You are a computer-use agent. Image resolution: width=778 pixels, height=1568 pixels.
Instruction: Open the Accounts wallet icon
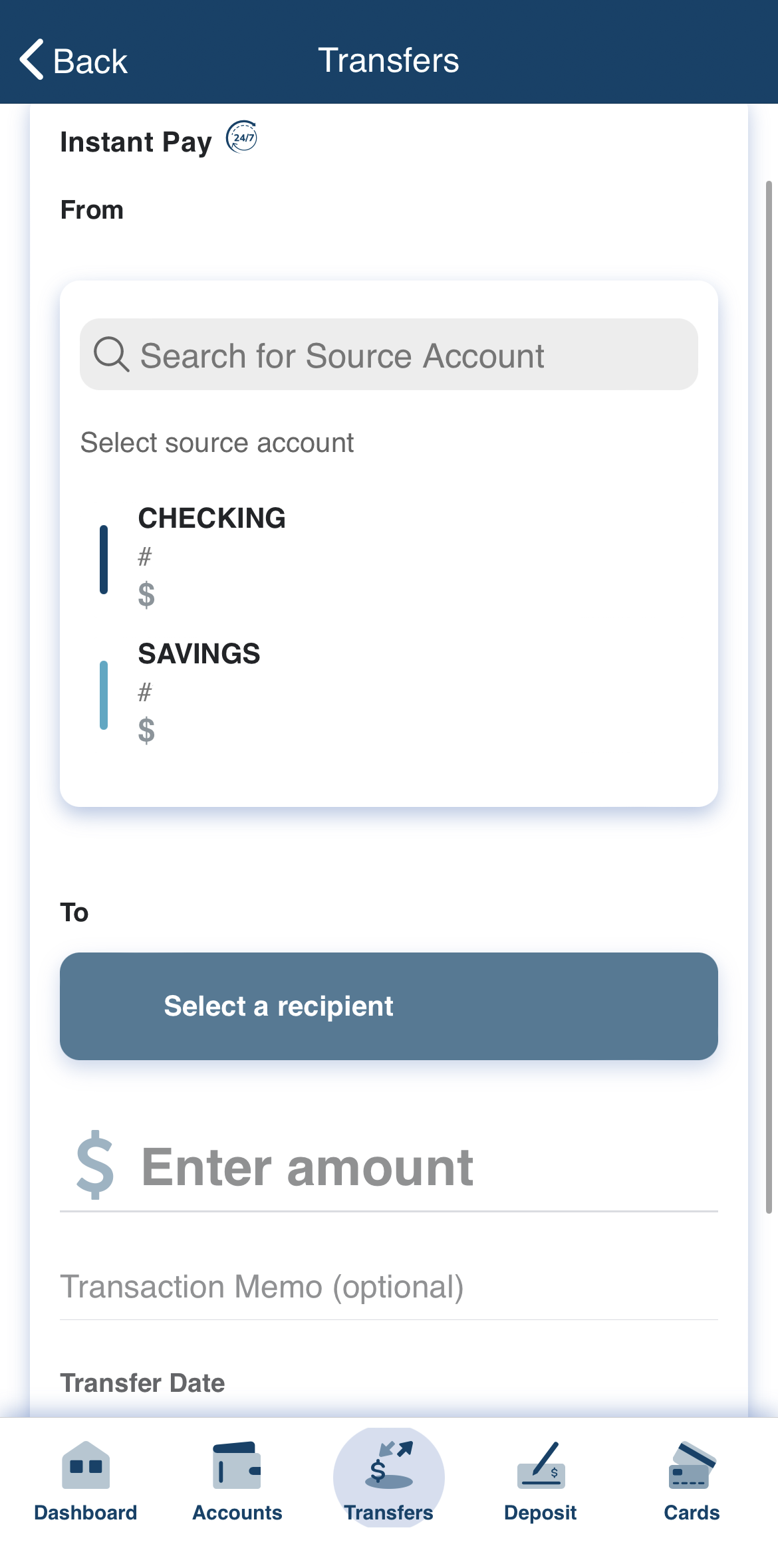click(x=237, y=1465)
